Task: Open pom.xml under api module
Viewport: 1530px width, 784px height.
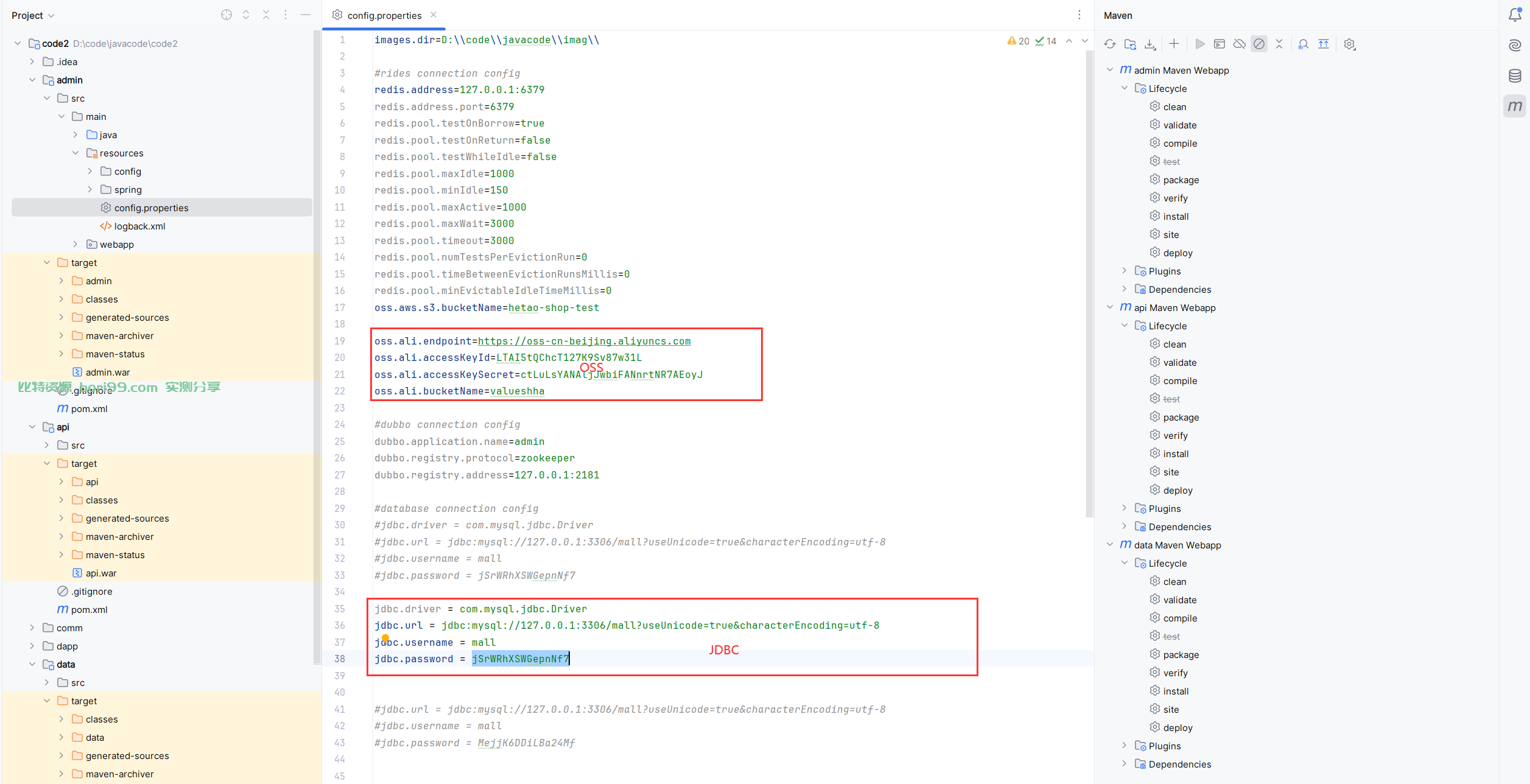Action: [x=89, y=609]
